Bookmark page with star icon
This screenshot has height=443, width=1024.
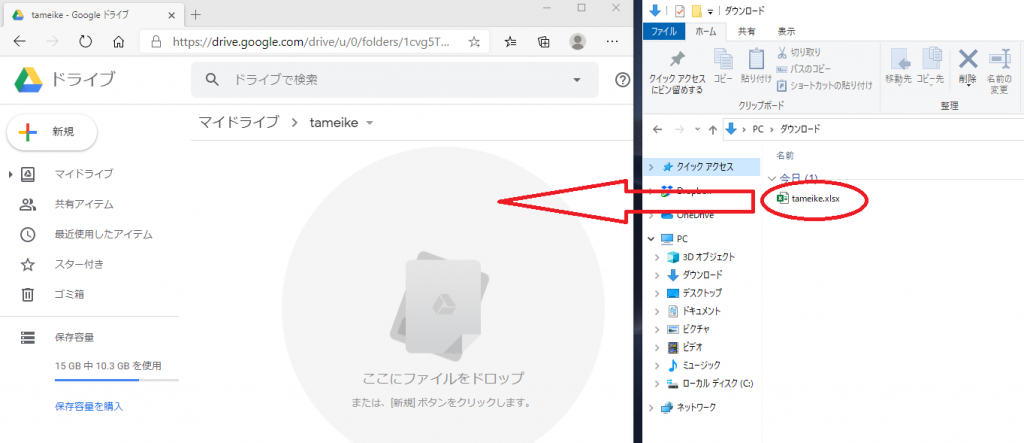[x=474, y=42]
